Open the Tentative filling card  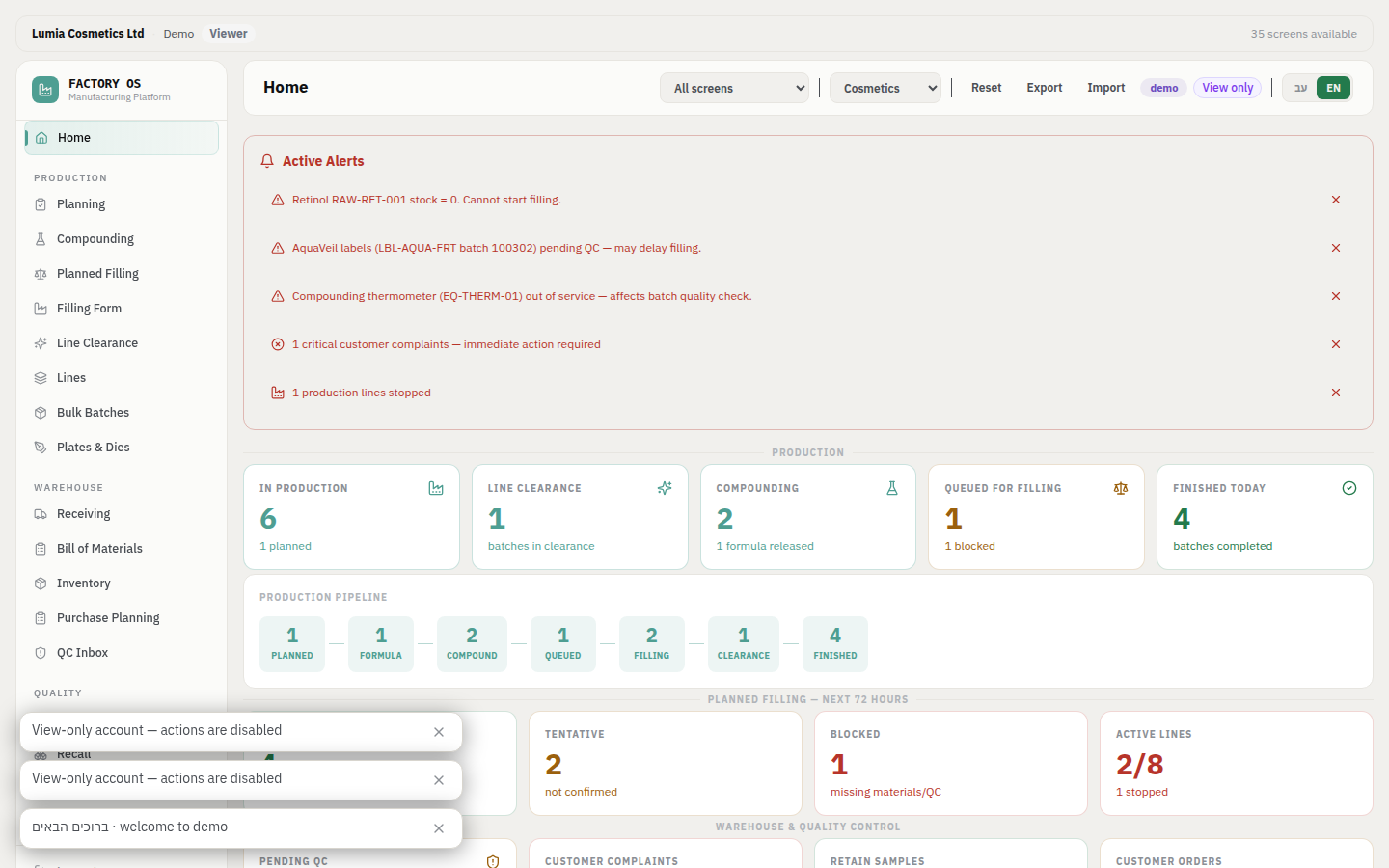666,763
